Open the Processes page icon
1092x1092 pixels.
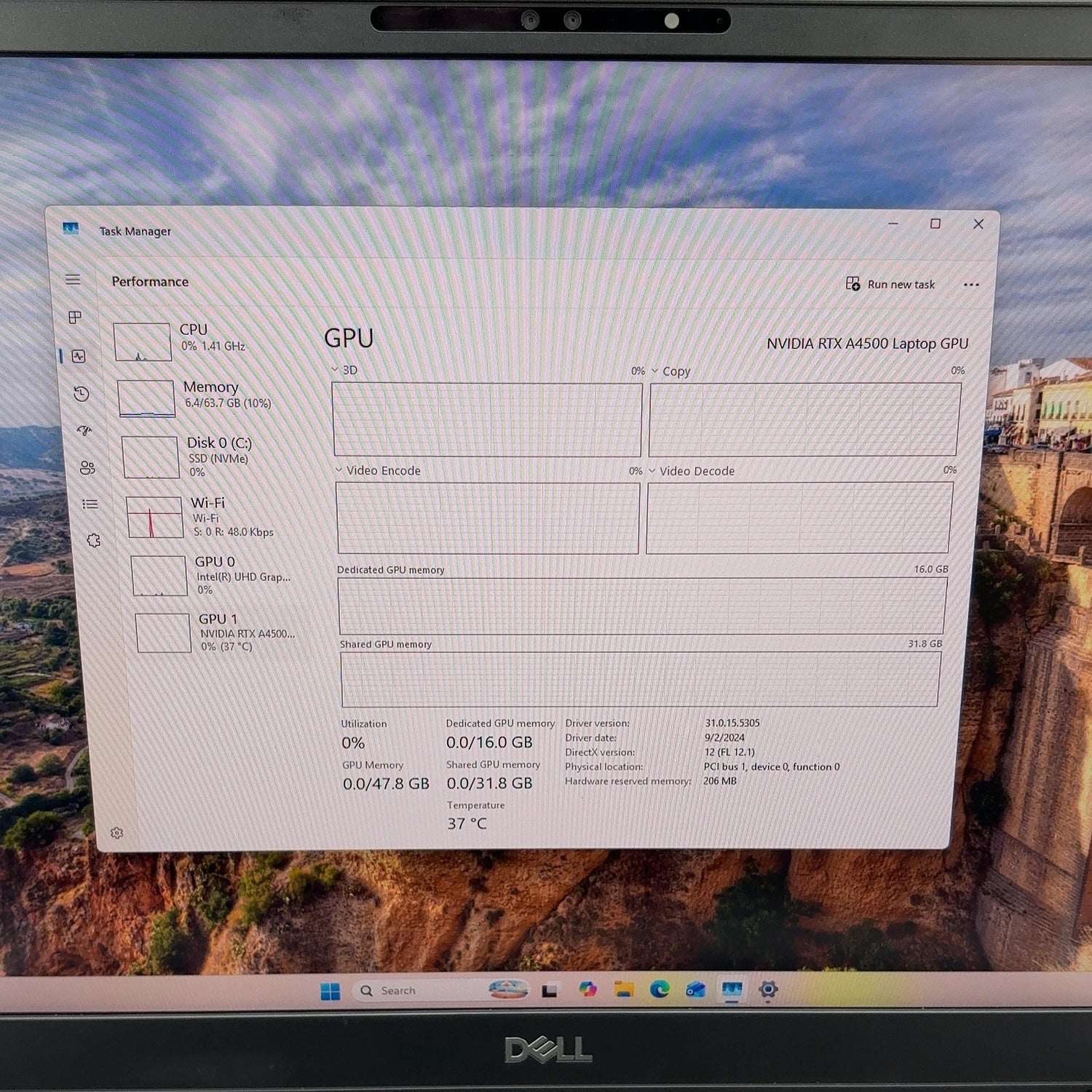(75, 317)
